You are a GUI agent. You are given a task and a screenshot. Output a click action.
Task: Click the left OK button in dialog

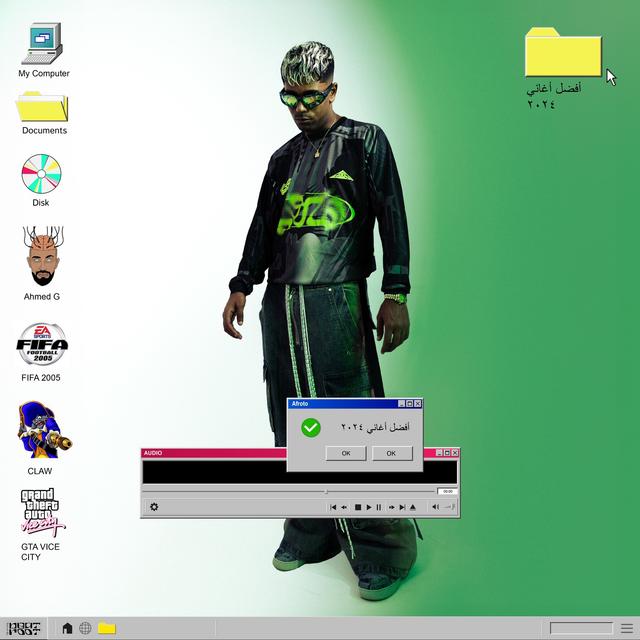(345, 453)
